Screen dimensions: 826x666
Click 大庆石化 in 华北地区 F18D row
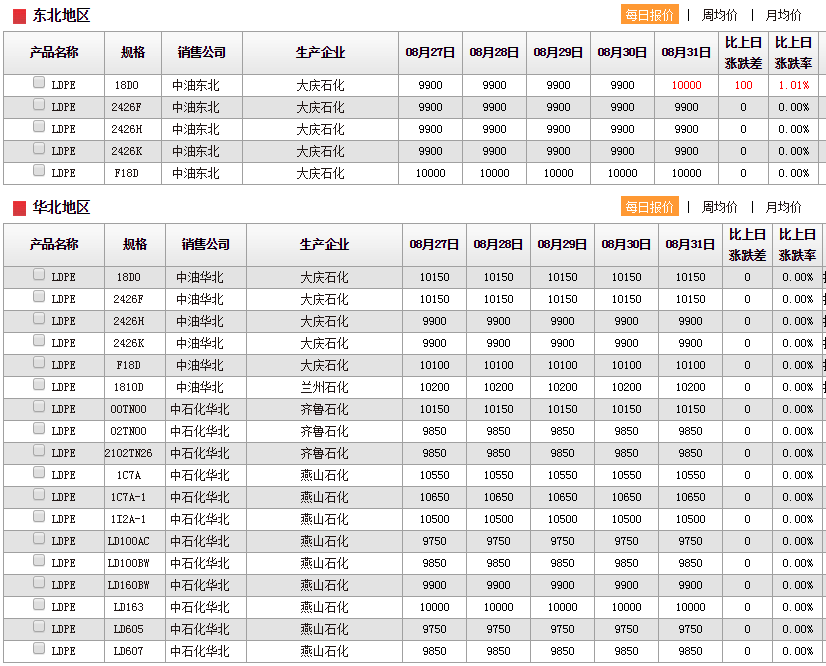(x=324, y=366)
